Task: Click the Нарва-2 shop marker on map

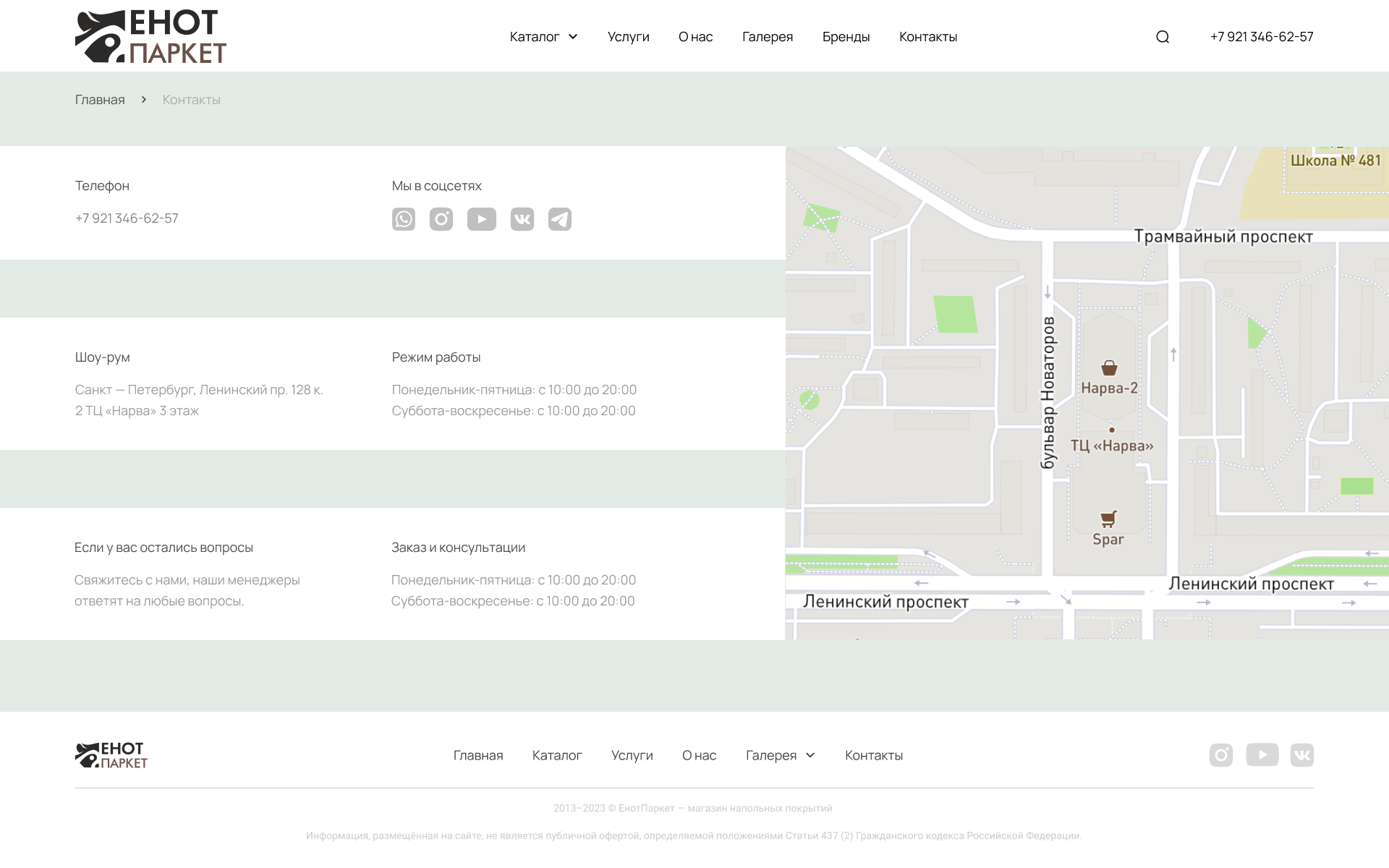Action: pos(1109,369)
